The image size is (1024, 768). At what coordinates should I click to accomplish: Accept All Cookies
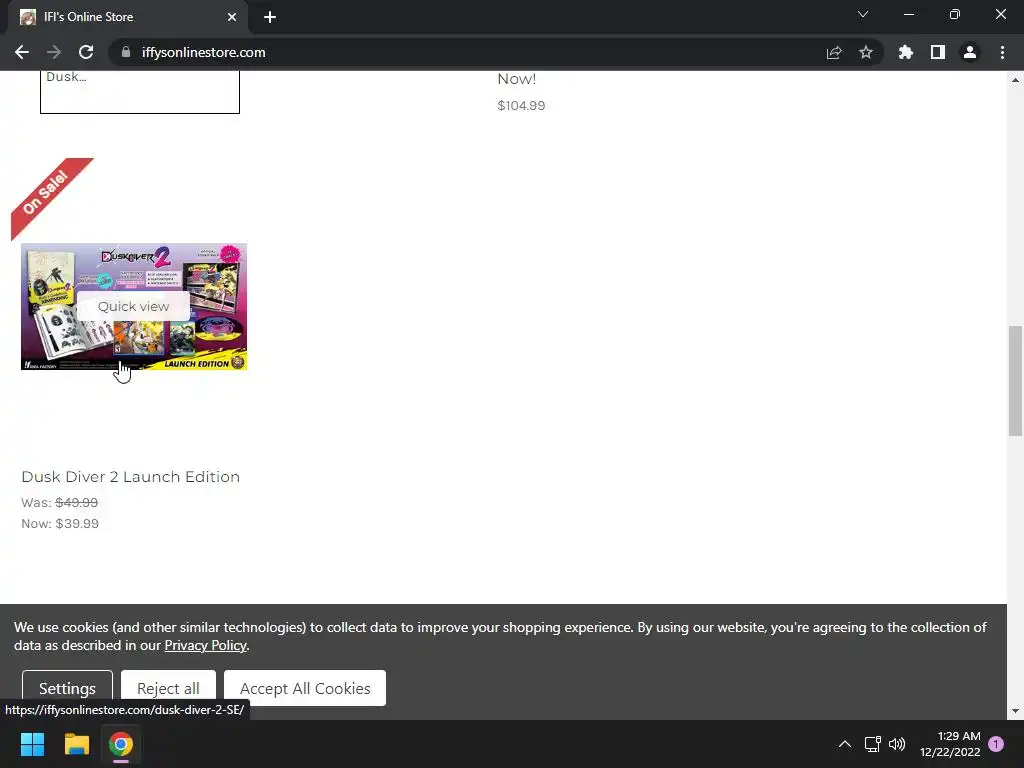coord(305,688)
